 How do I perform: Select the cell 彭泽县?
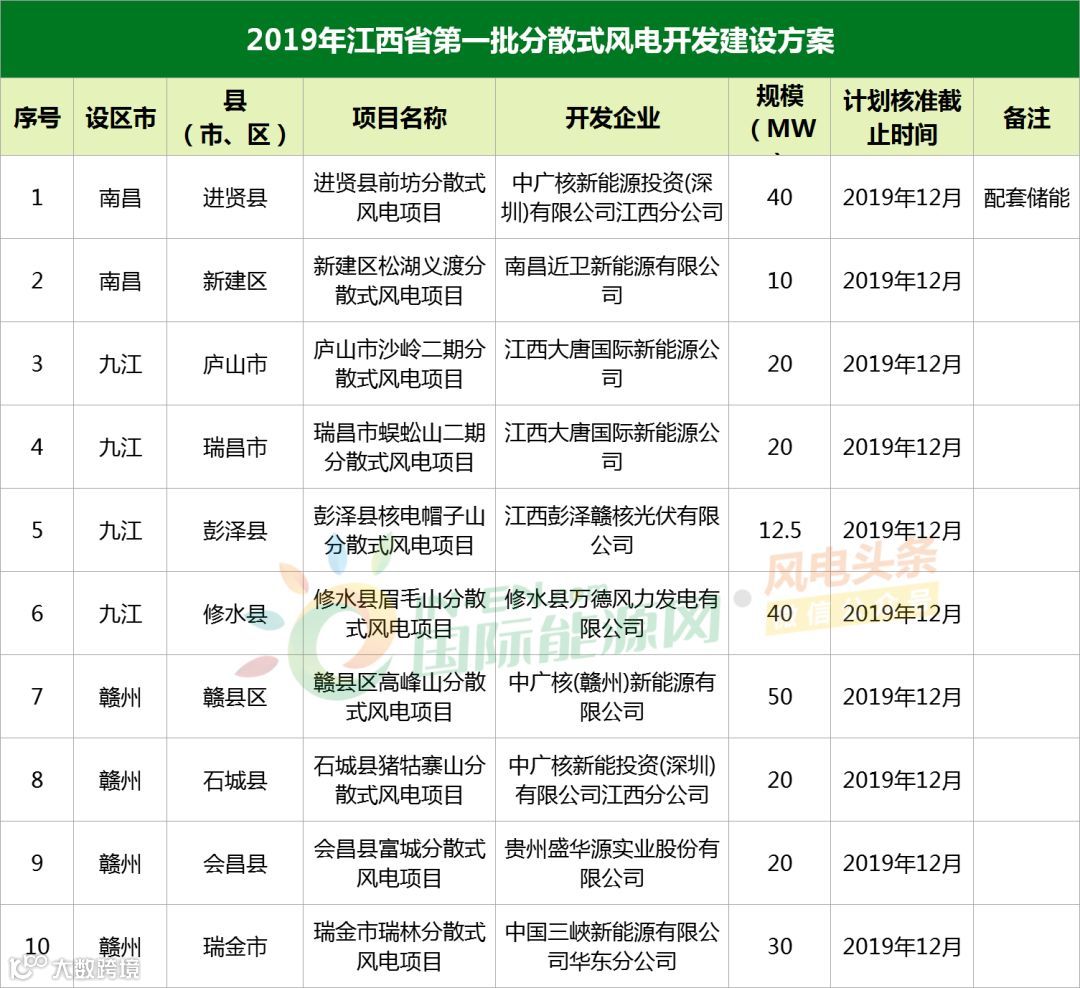point(235,531)
